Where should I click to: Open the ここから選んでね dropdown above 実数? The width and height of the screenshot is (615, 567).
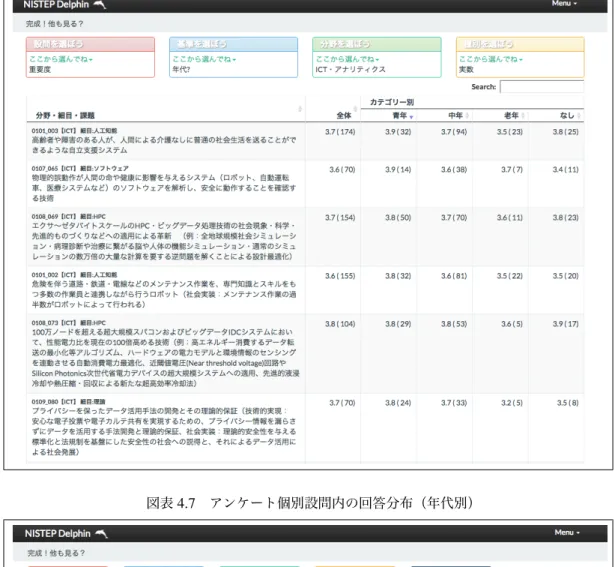point(491,59)
